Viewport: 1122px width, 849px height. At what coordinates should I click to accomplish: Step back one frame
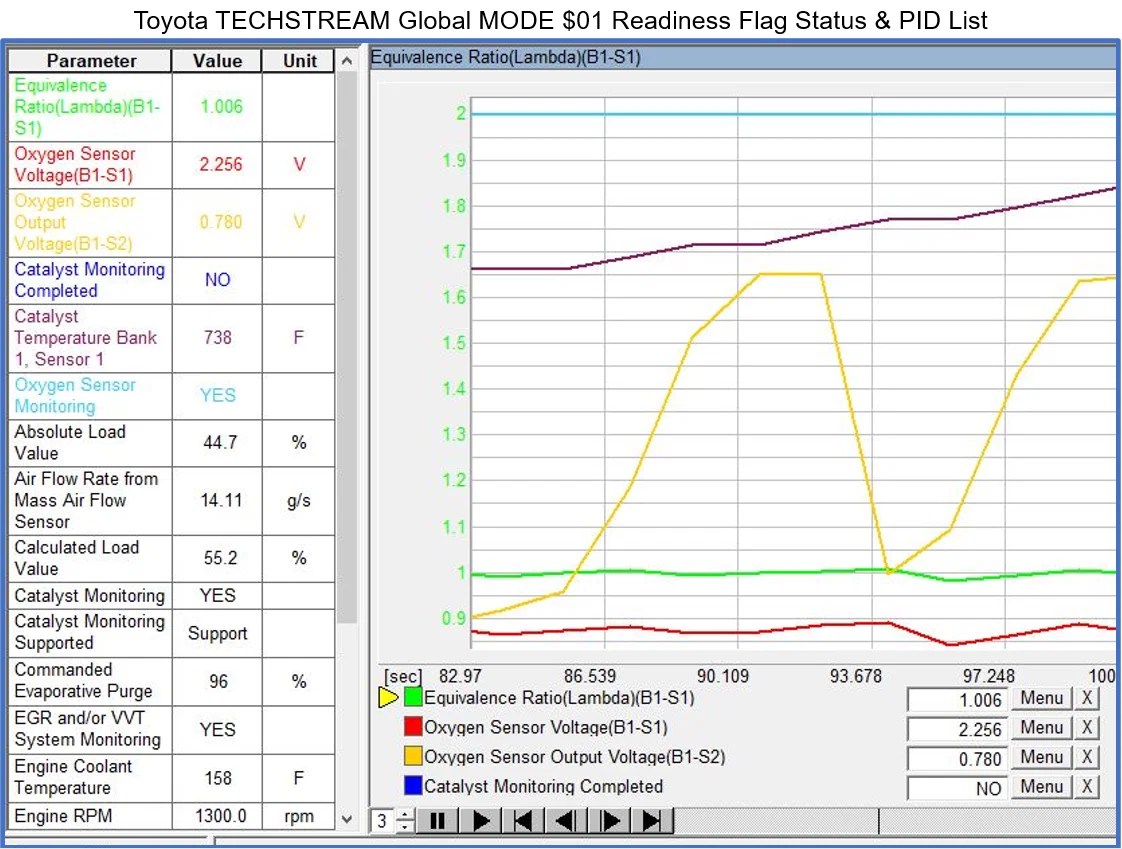(x=566, y=820)
